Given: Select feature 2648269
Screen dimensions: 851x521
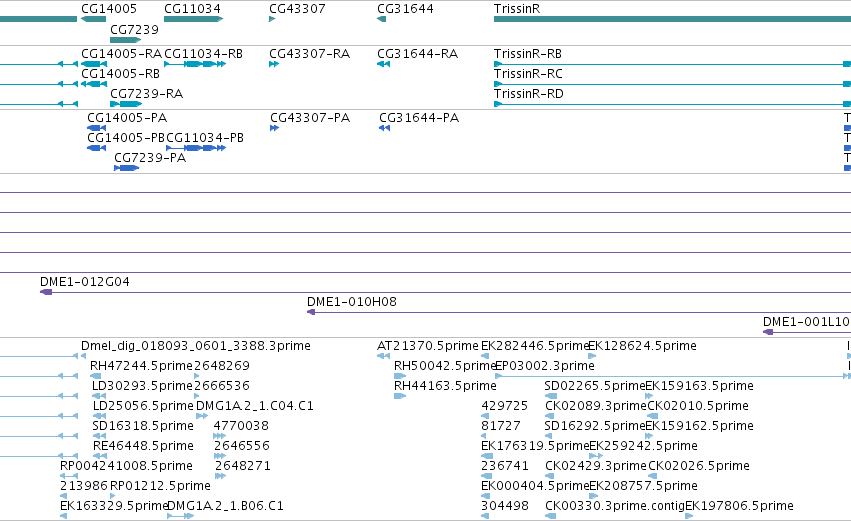Looking at the screenshot, I should (221, 366).
